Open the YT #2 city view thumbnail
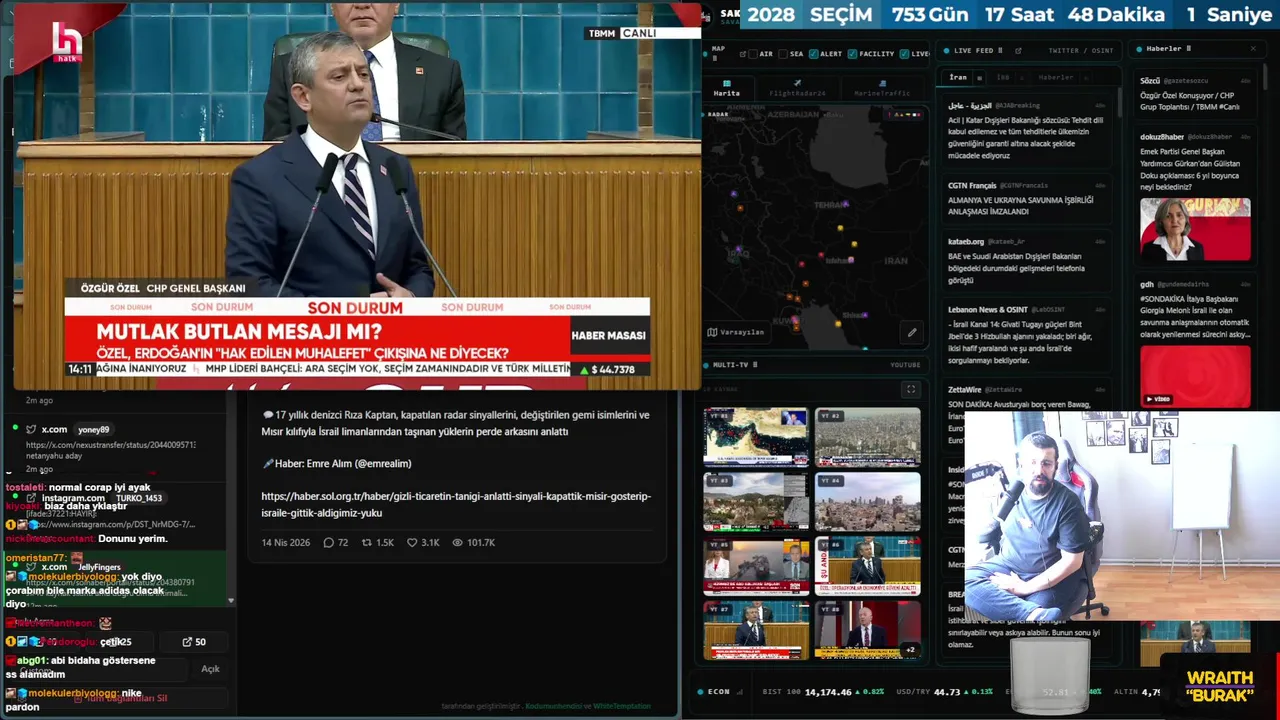 [x=867, y=437]
